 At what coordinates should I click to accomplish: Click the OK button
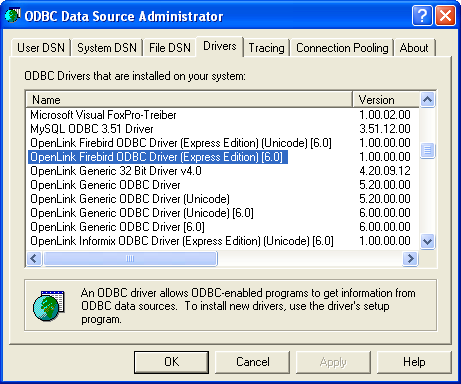point(171,362)
